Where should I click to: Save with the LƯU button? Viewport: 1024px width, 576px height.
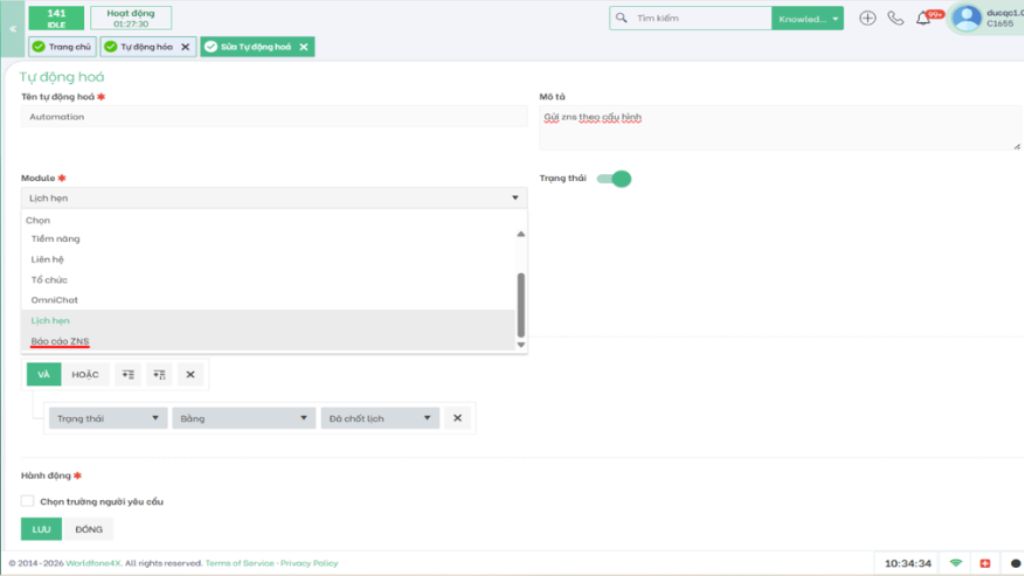[x=41, y=529]
